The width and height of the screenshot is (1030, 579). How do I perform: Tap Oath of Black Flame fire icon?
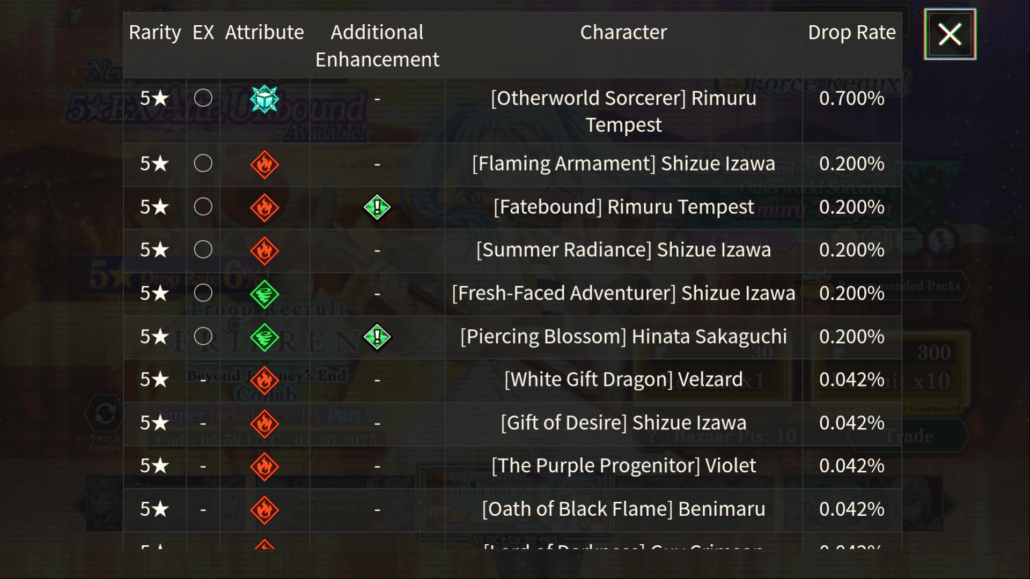(264, 509)
